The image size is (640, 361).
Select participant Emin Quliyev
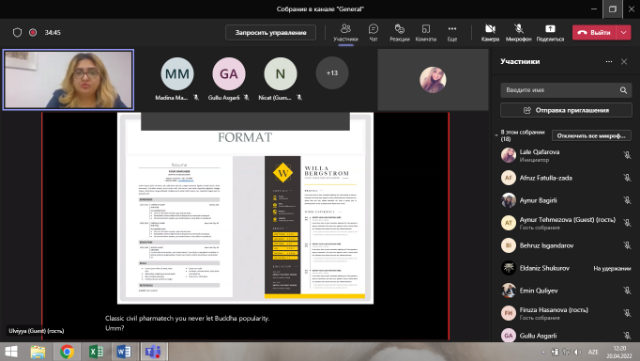click(566, 290)
